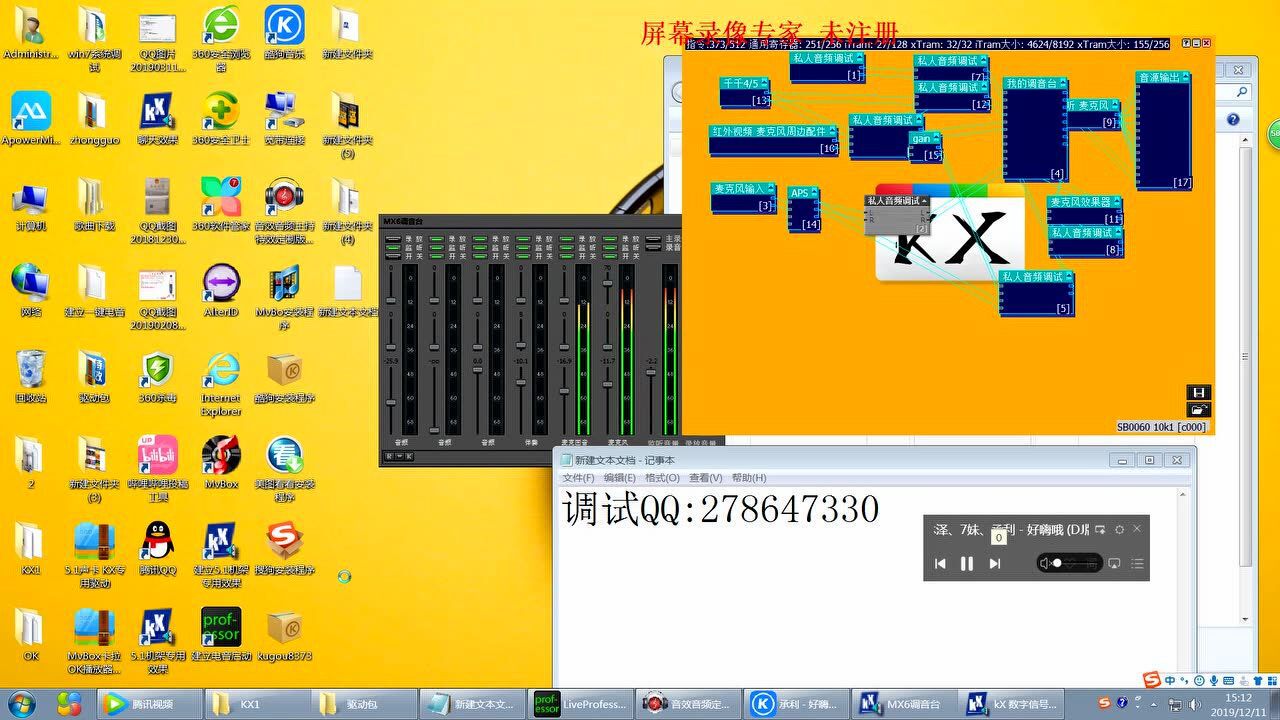Pause playback in the music mini player
Screen dimensions: 1280x720
967,564
